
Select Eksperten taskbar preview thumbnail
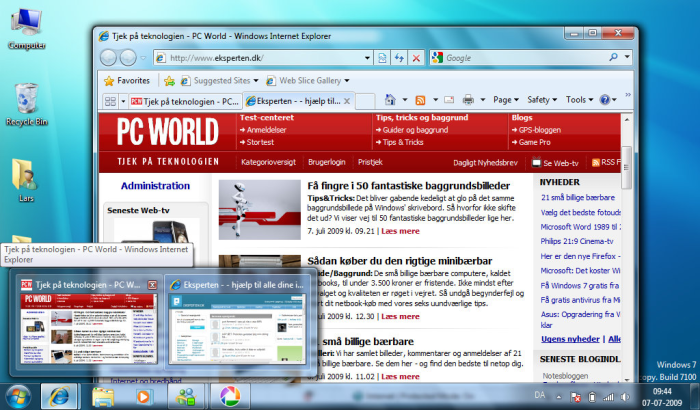(x=237, y=328)
